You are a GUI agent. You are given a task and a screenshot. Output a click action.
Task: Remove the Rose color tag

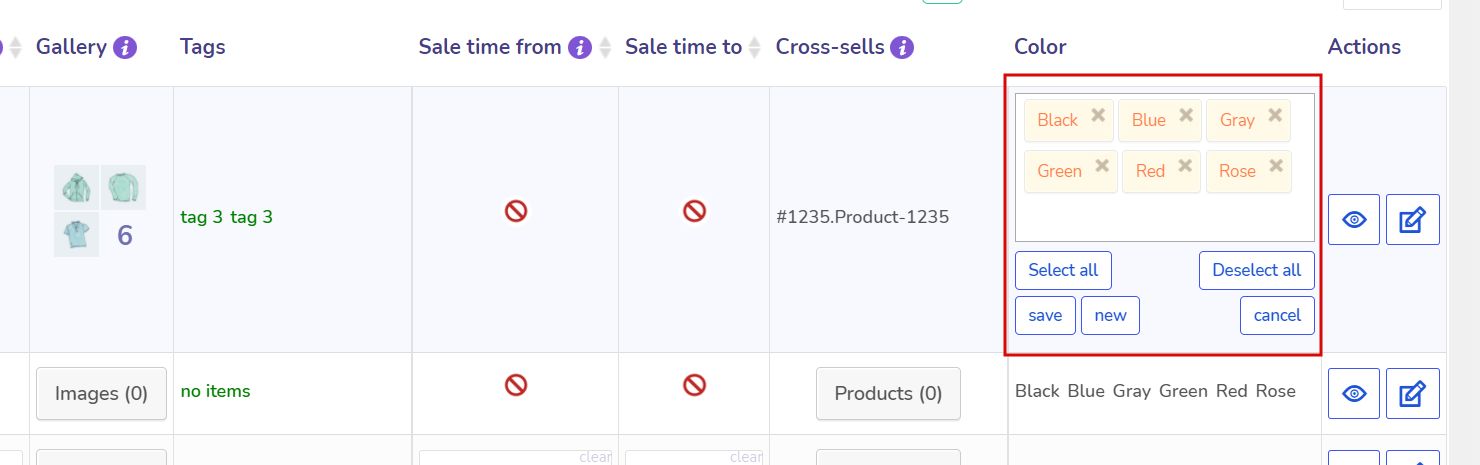coord(1276,166)
